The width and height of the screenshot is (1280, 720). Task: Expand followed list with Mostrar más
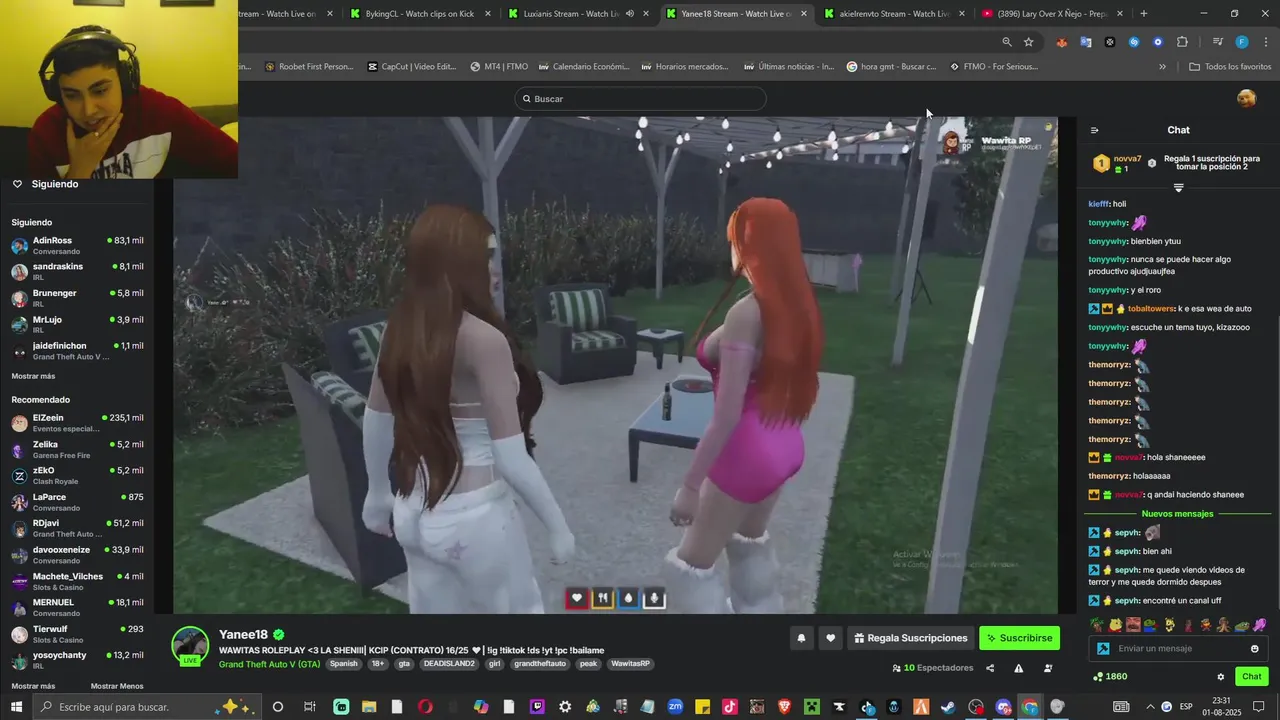[33, 376]
